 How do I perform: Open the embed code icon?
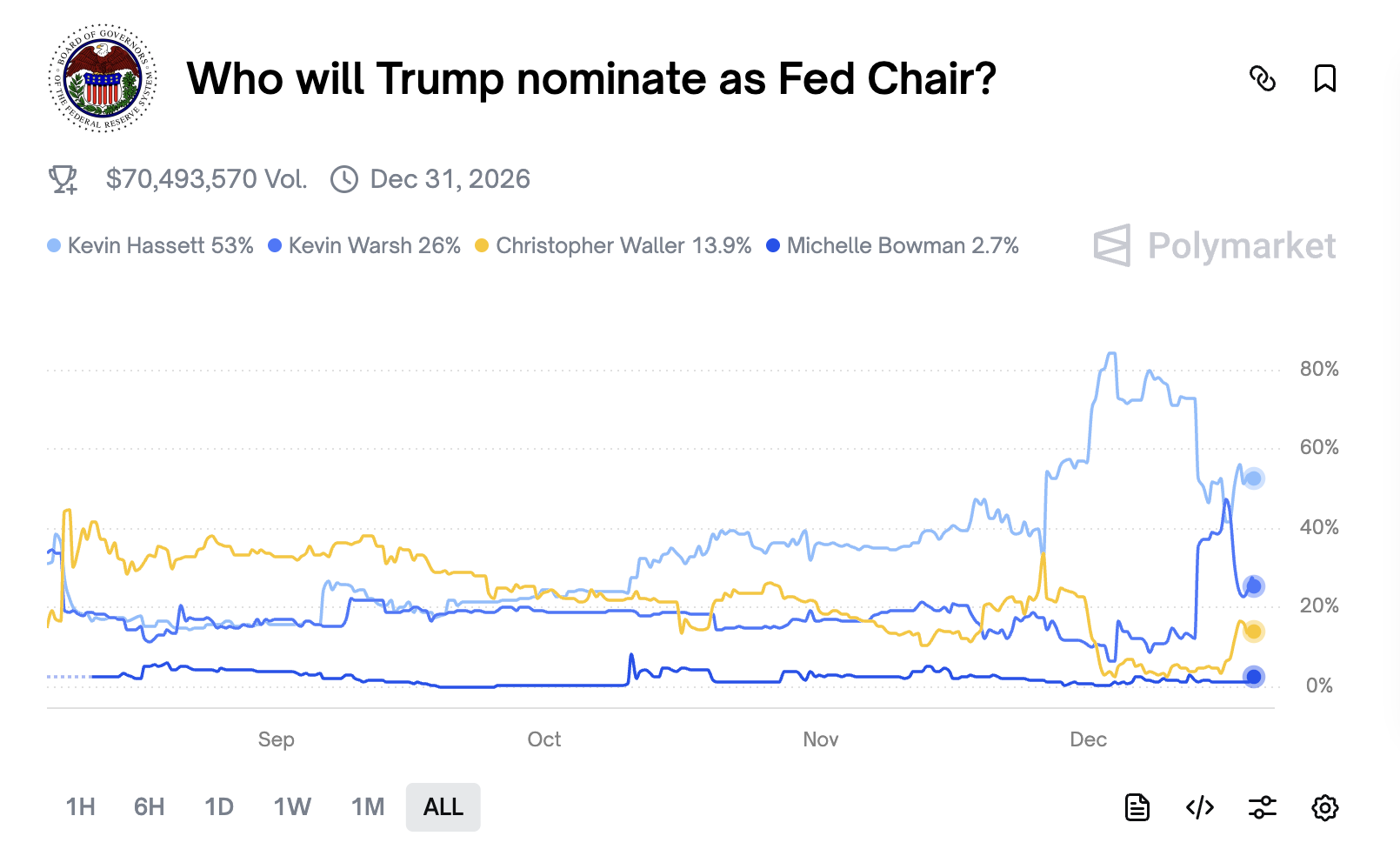tap(1200, 807)
